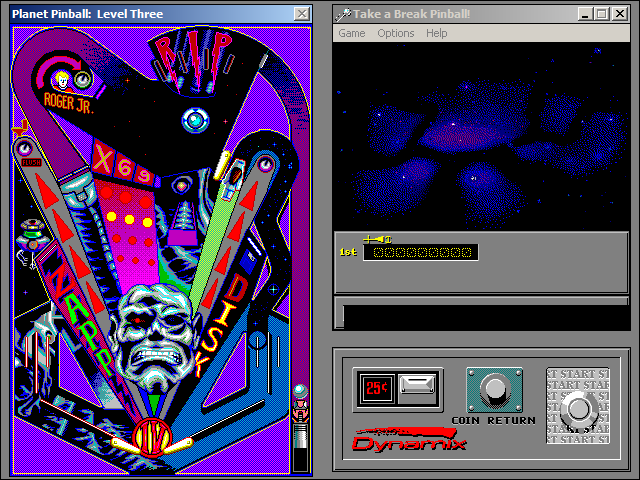Click the 1st player score display
640x480 pixels.
click(x=419, y=252)
